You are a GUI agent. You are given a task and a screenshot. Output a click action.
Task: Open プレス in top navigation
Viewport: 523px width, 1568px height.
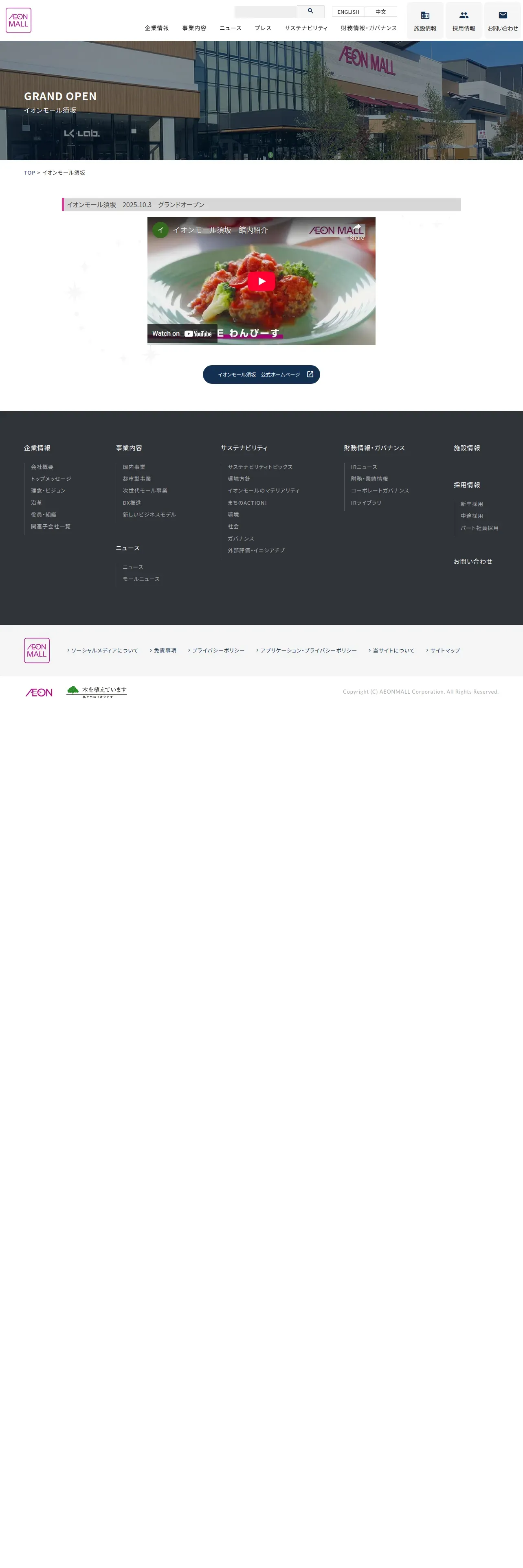[263, 28]
